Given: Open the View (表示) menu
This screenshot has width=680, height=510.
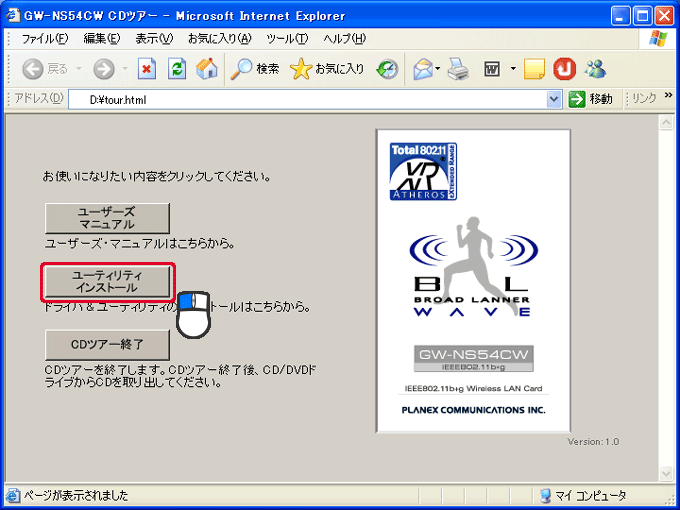Looking at the screenshot, I should pos(154,39).
